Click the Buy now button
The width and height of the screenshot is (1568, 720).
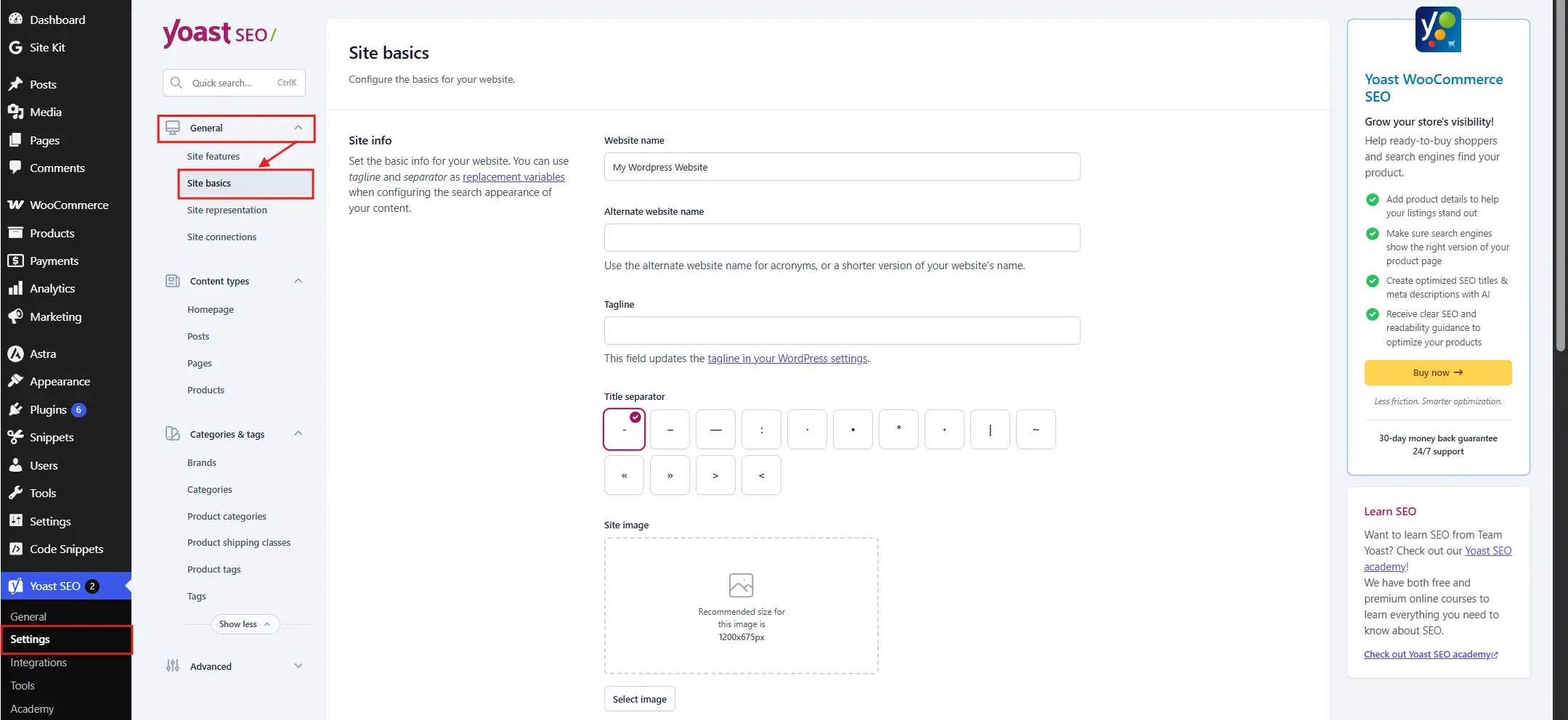1438,372
